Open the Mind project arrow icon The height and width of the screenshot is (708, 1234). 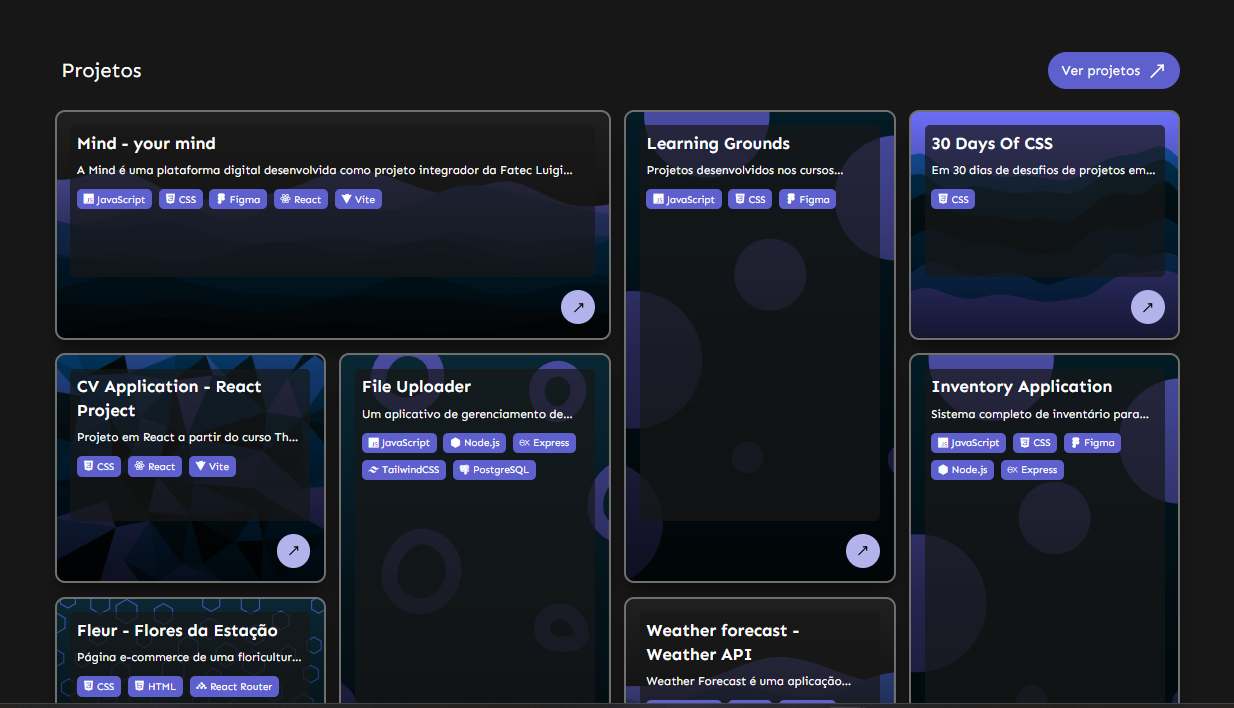tap(578, 307)
